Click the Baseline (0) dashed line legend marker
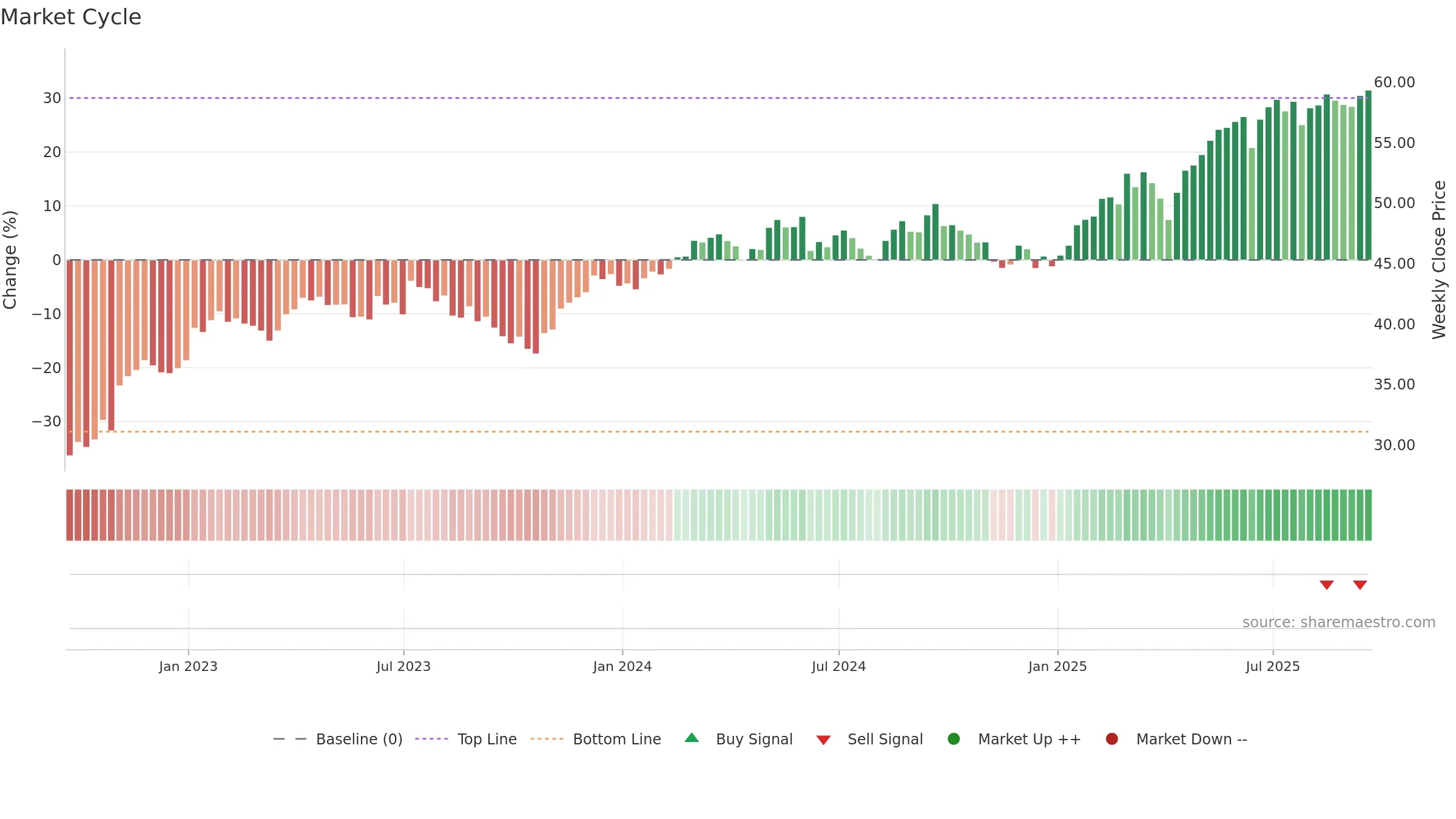 coord(290,739)
